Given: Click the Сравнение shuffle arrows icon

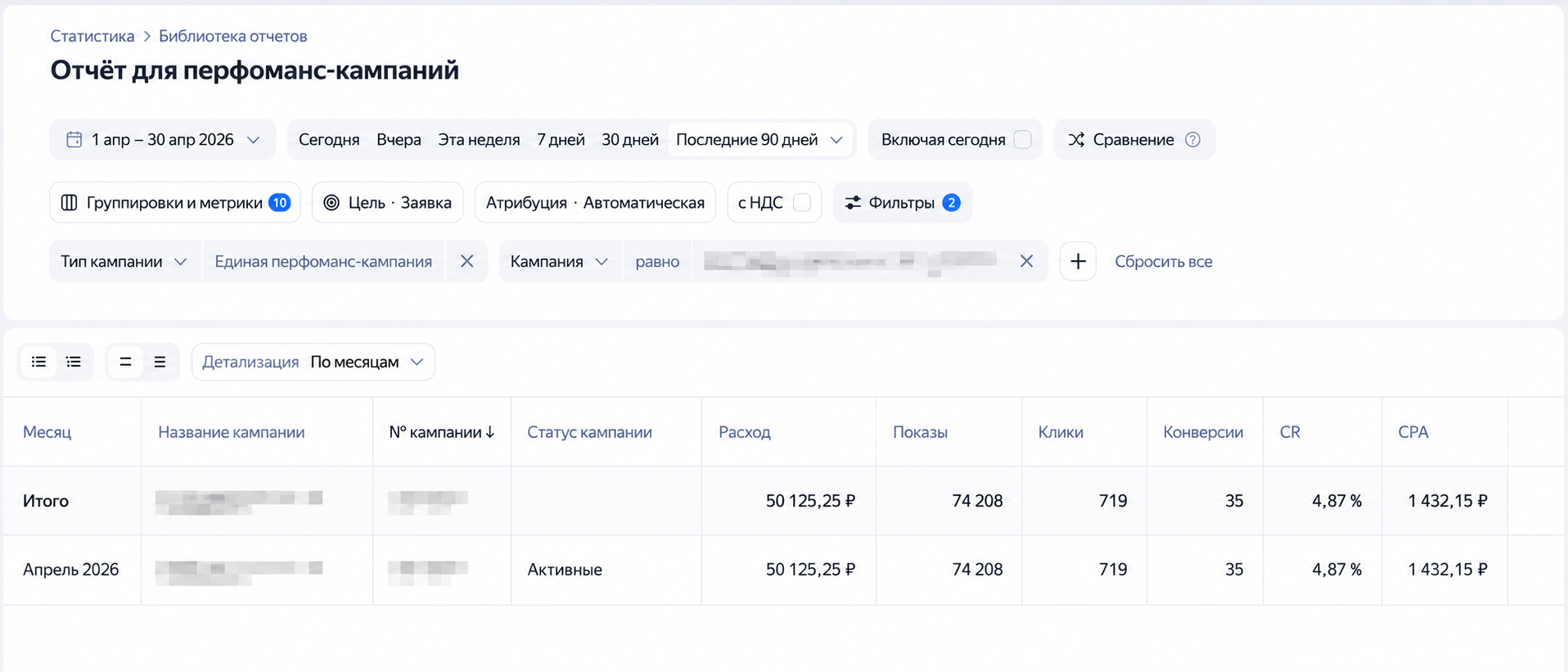Looking at the screenshot, I should click(1076, 139).
